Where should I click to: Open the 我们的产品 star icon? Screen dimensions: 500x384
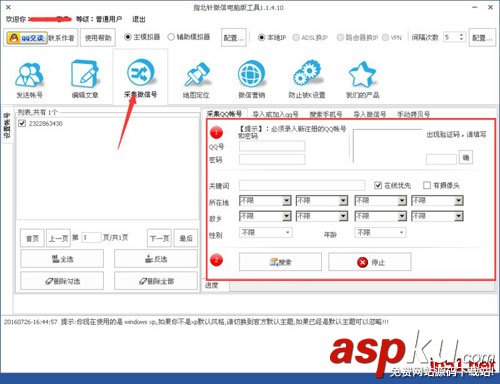[x=362, y=80]
